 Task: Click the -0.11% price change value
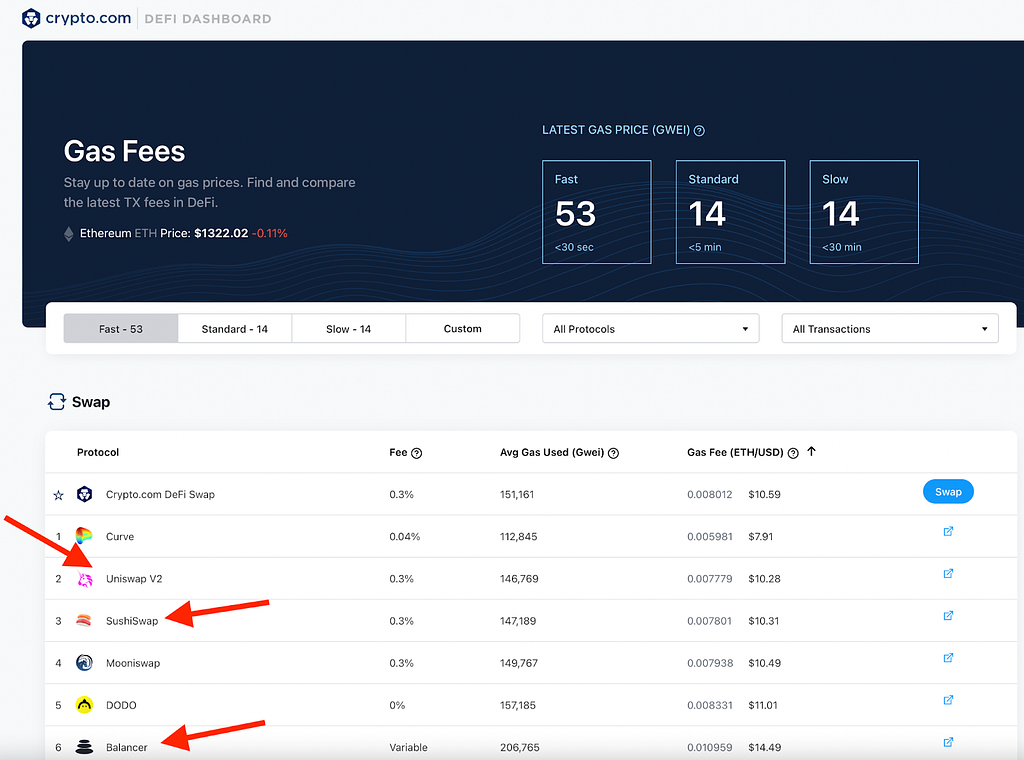pos(269,233)
